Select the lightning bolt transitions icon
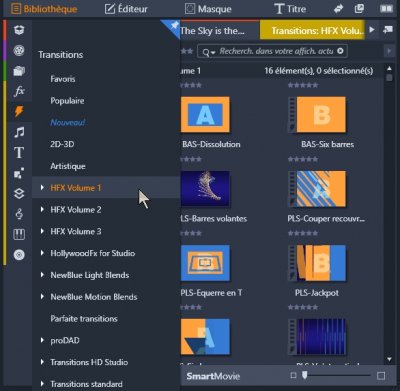The height and width of the screenshot is (391, 400). coord(19,111)
